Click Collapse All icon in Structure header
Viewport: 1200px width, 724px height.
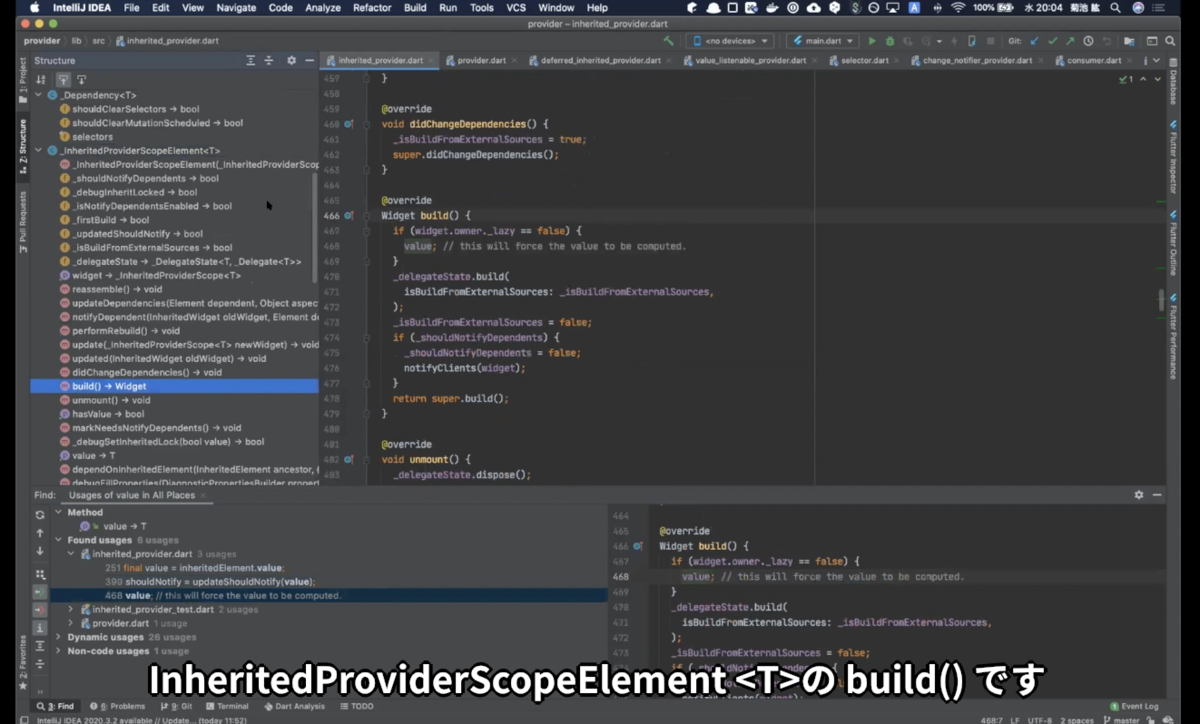(x=268, y=61)
